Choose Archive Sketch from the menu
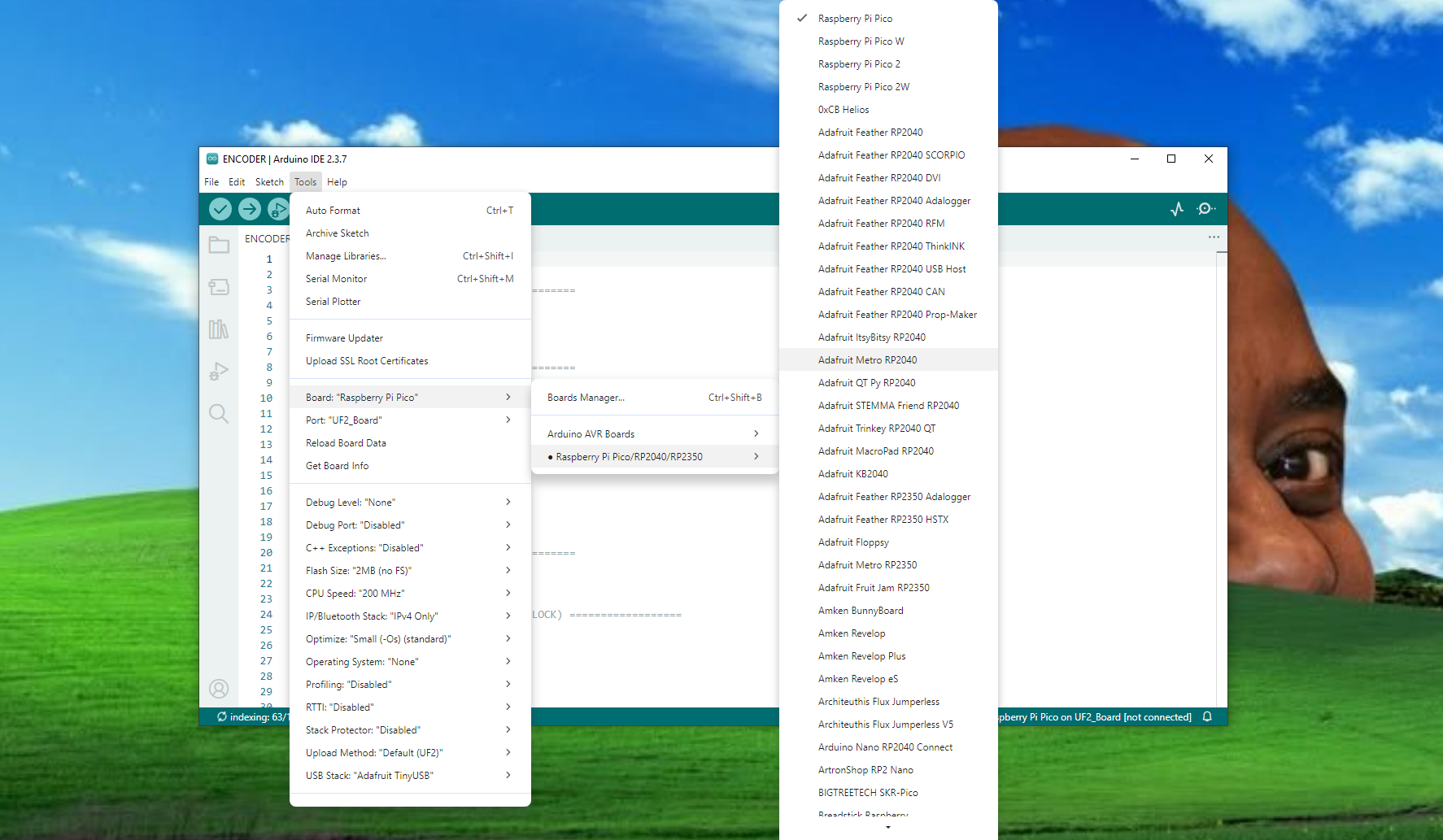Screen dimensions: 1443x840 coord(410,233)
